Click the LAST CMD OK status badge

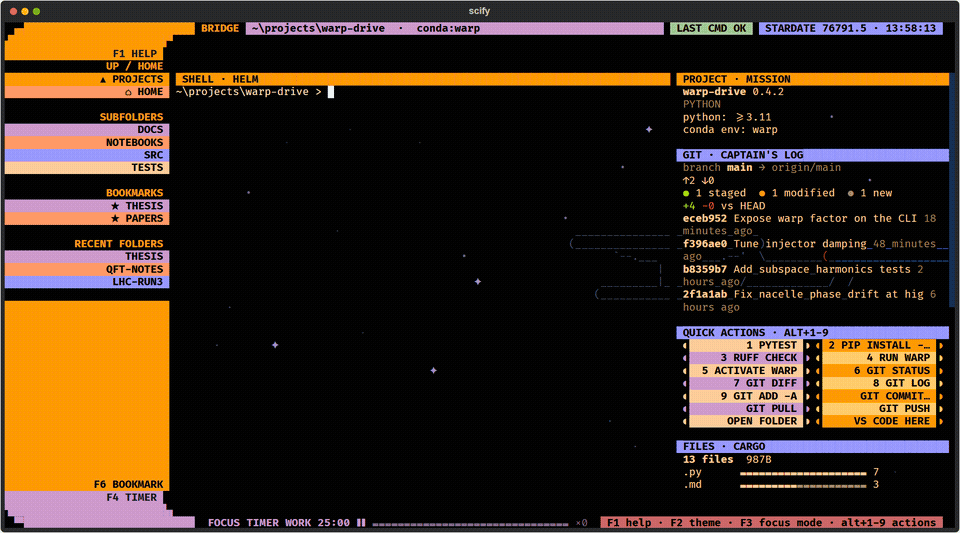point(711,28)
